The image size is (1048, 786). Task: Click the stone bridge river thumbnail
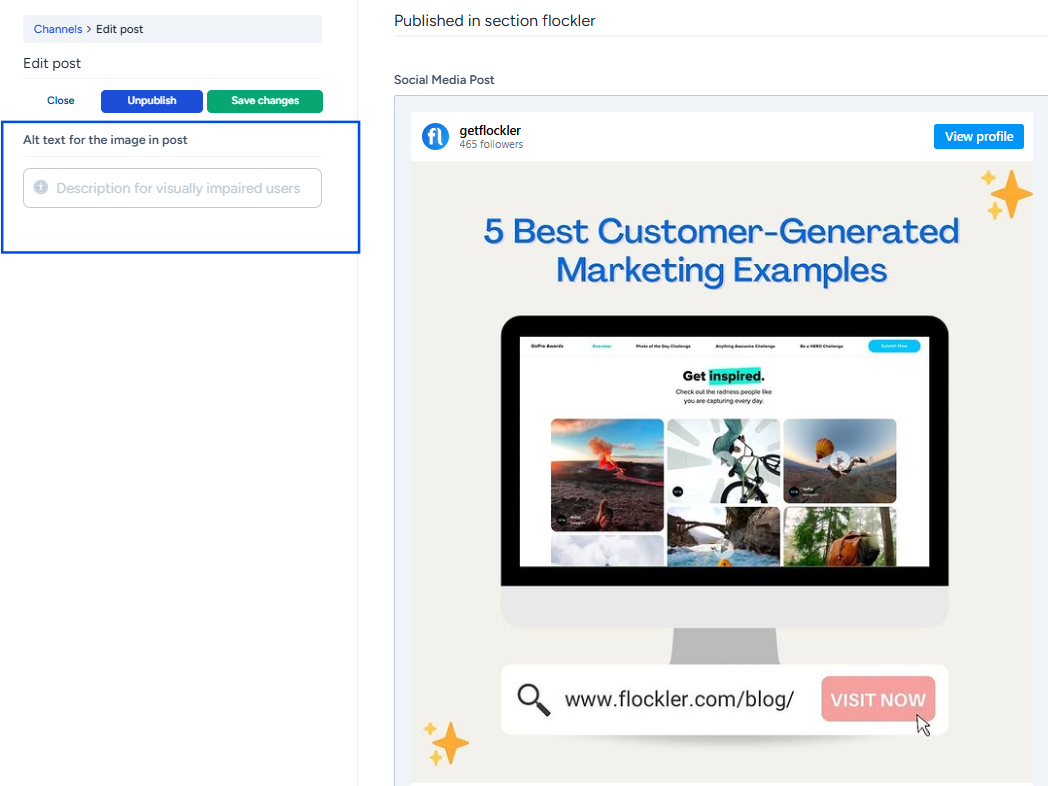click(x=723, y=537)
